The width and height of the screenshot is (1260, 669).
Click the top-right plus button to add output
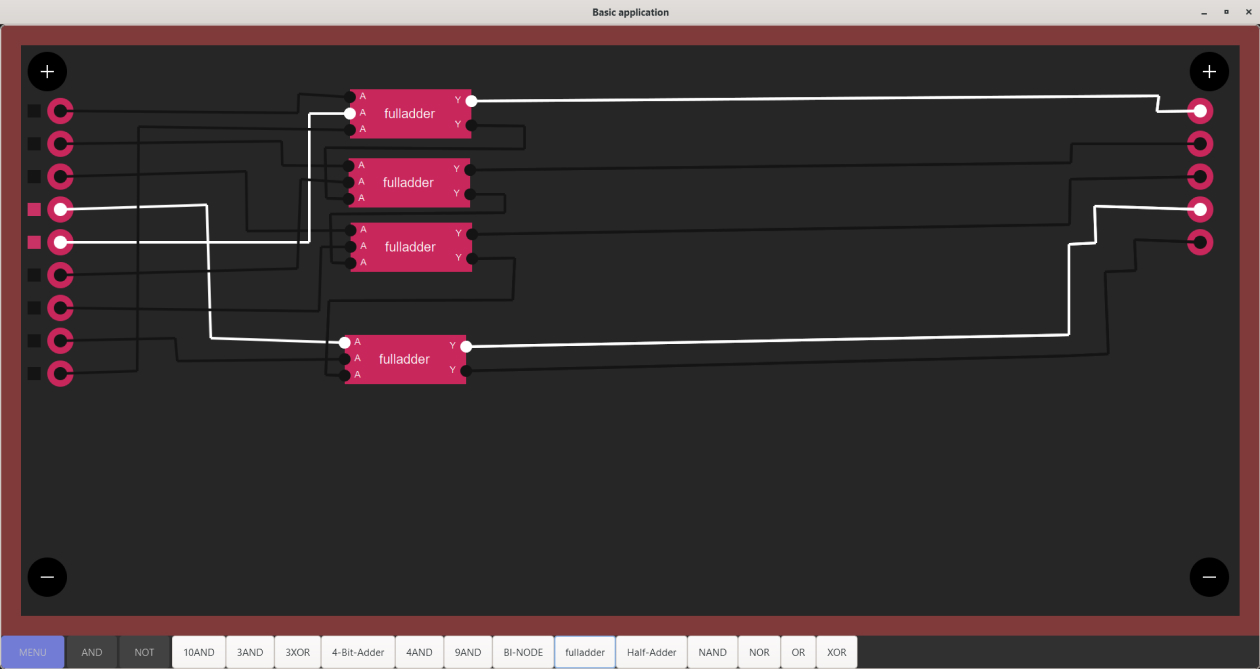click(x=1209, y=71)
